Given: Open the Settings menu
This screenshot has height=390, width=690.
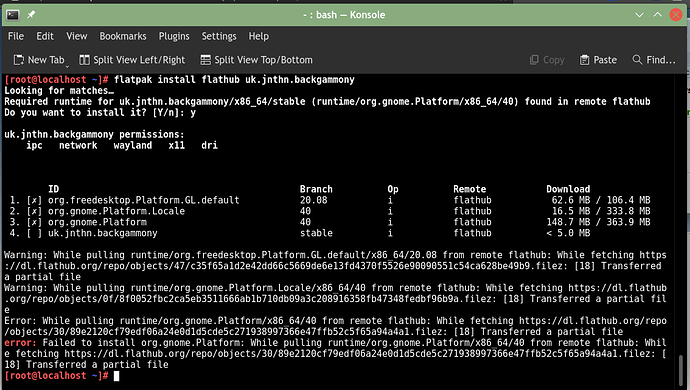Looking at the screenshot, I should (x=219, y=36).
